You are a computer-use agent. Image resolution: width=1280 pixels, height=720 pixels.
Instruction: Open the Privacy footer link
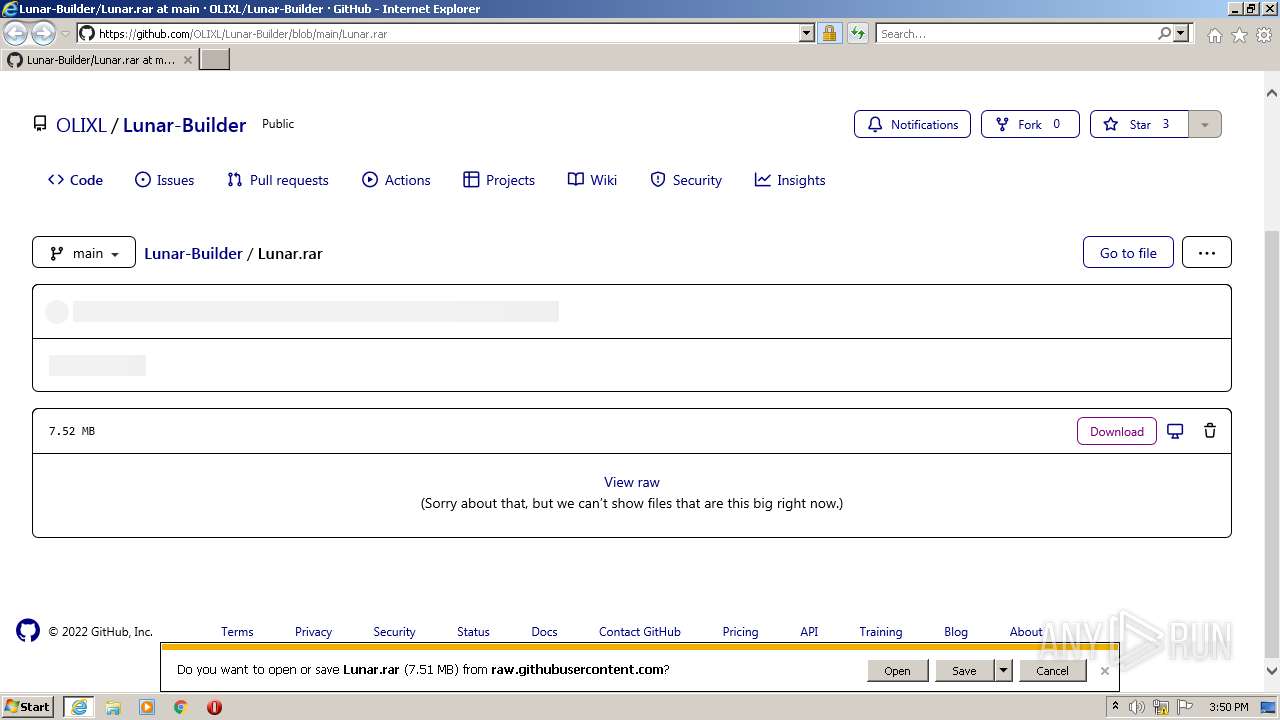coord(313,632)
